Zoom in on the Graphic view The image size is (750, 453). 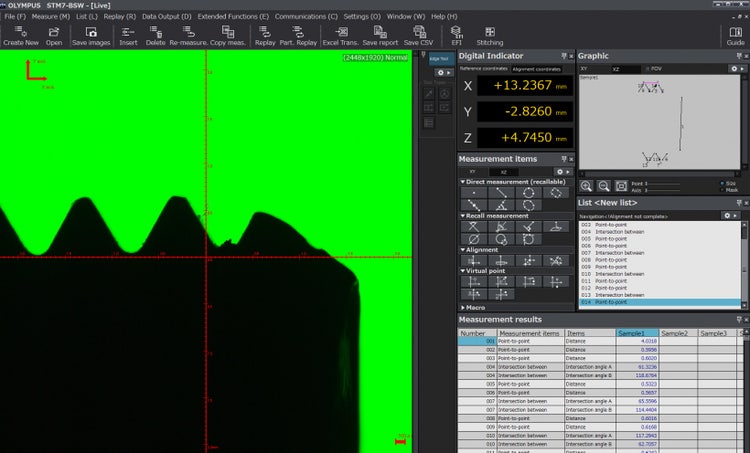tap(587, 185)
